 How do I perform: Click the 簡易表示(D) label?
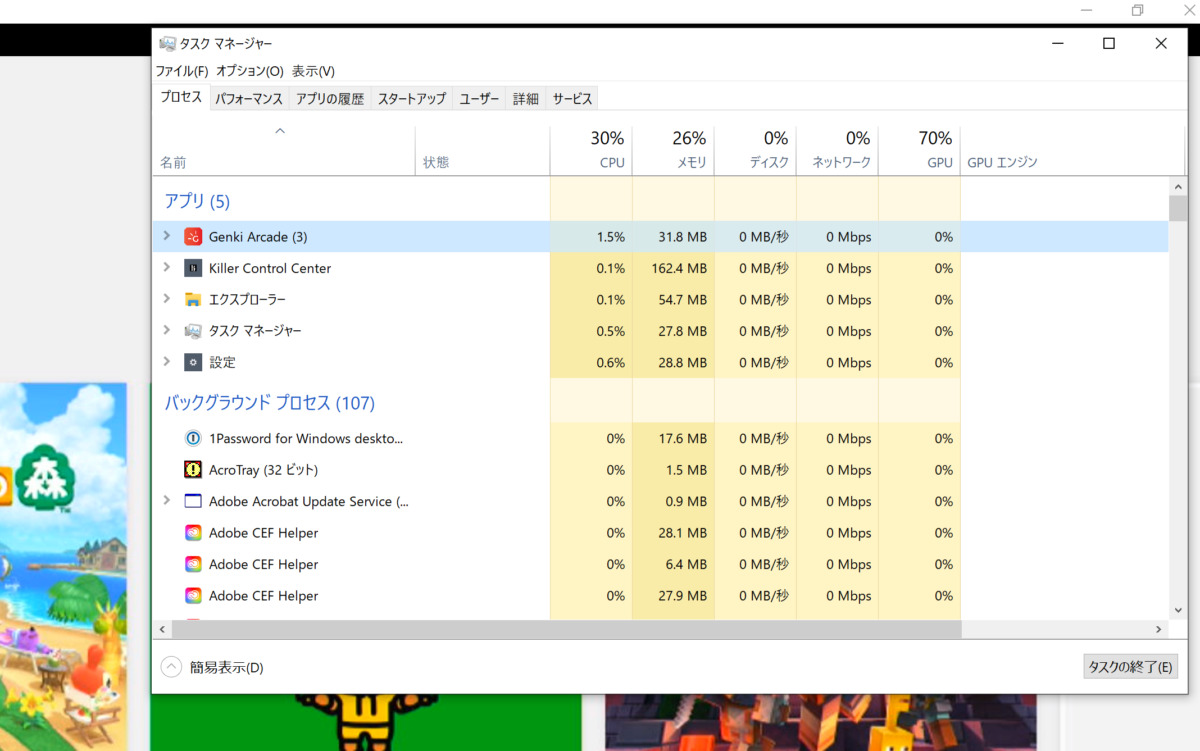coord(227,667)
